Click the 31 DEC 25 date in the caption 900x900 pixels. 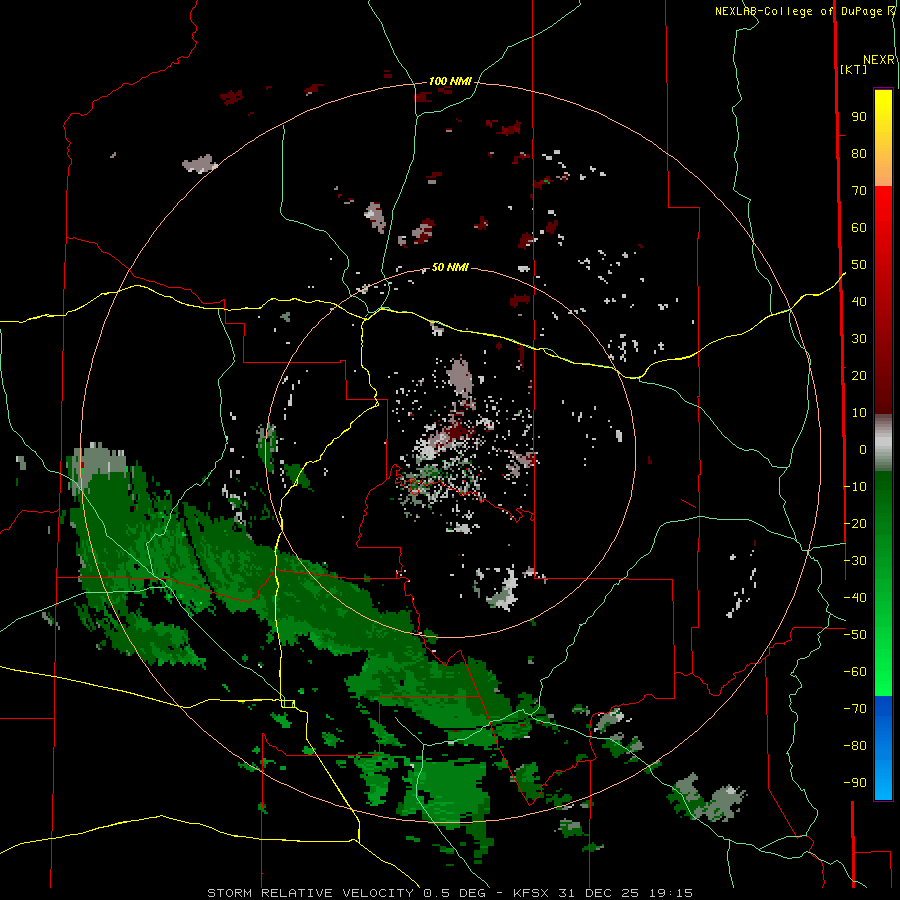pyautogui.click(x=600, y=893)
